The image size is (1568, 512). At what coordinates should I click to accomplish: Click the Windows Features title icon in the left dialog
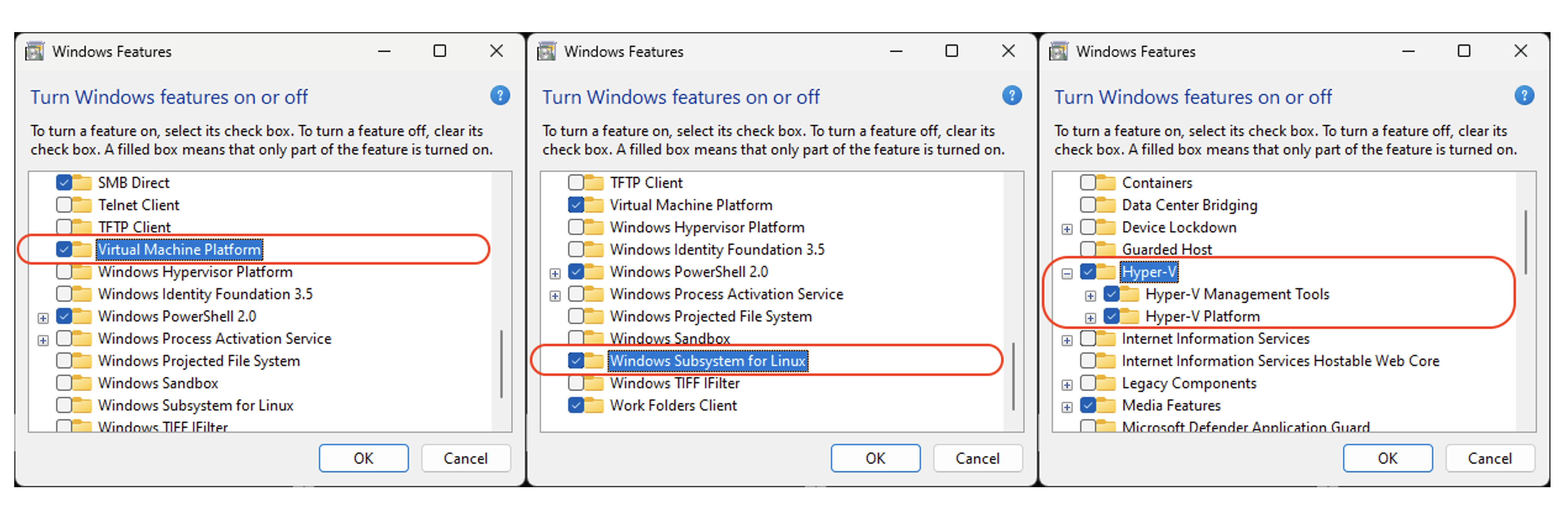pos(35,51)
